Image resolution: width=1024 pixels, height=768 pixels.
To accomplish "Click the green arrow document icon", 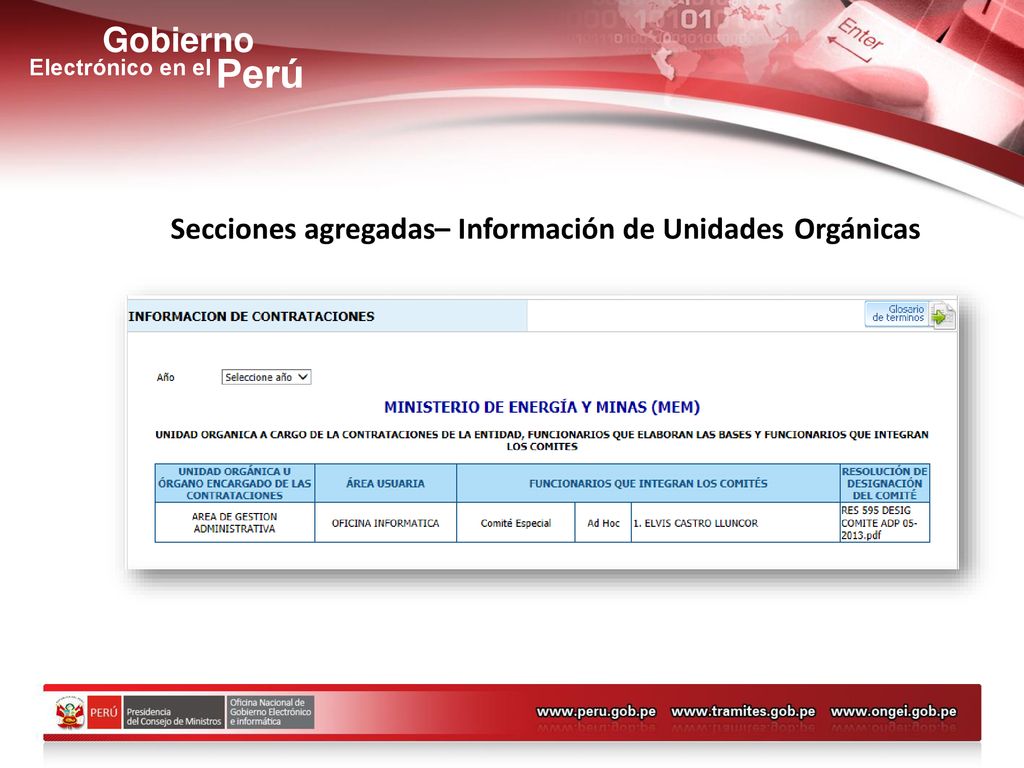I will coord(942,317).
